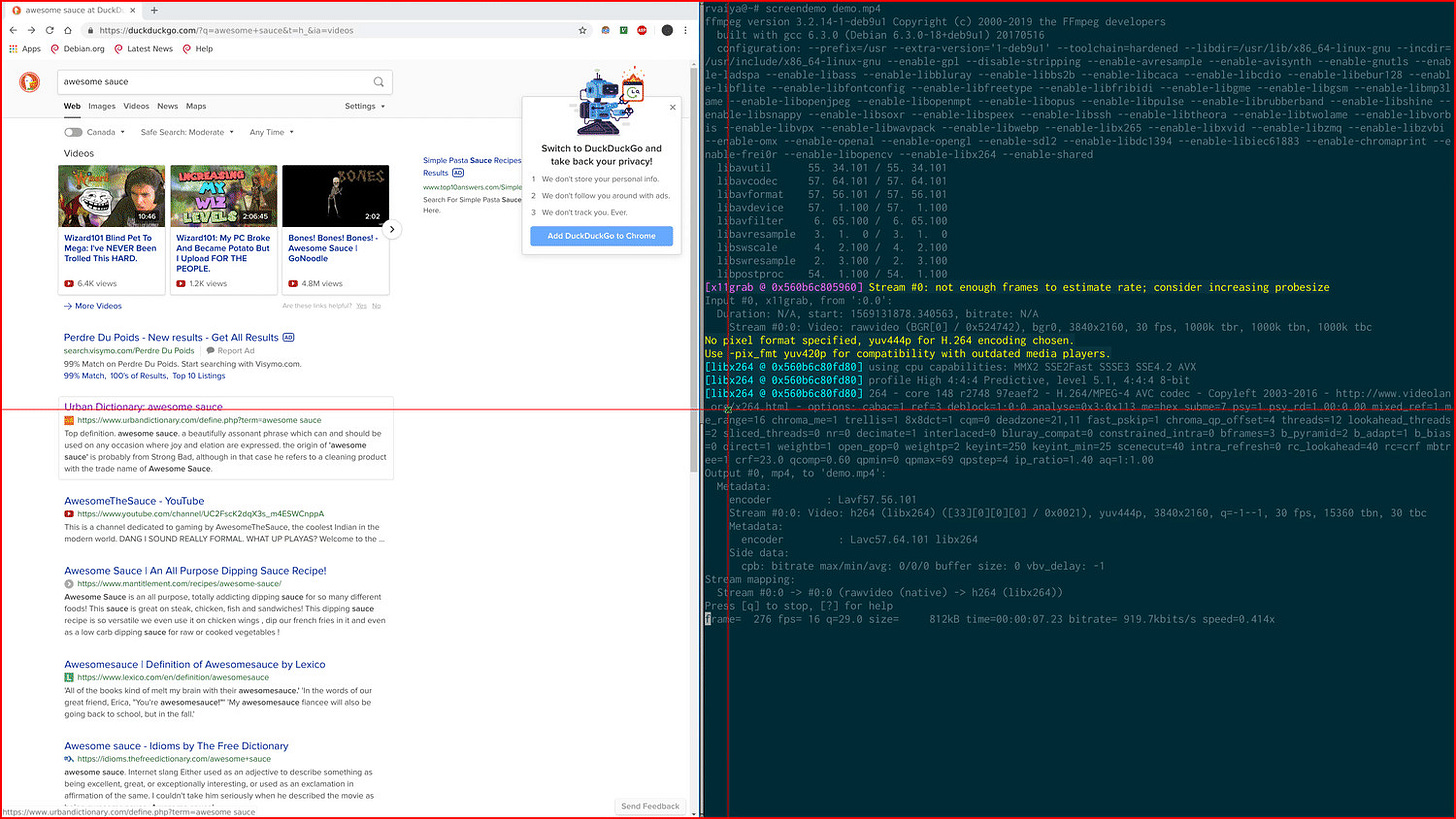Click the browser address bar URL
Screen dimensions: 1456x819
227,30
